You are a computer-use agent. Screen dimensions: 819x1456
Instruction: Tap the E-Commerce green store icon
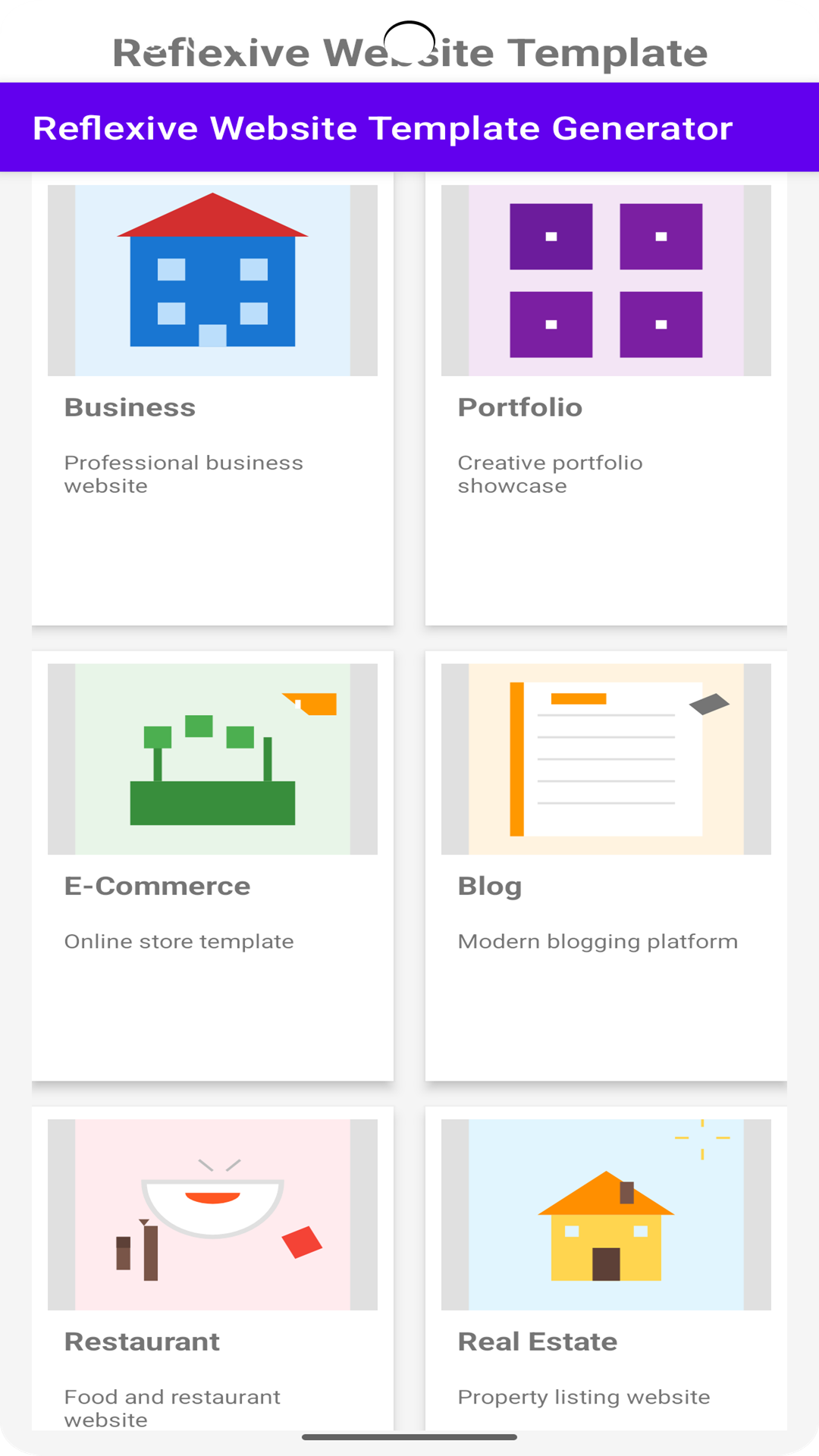pos(212,773)
